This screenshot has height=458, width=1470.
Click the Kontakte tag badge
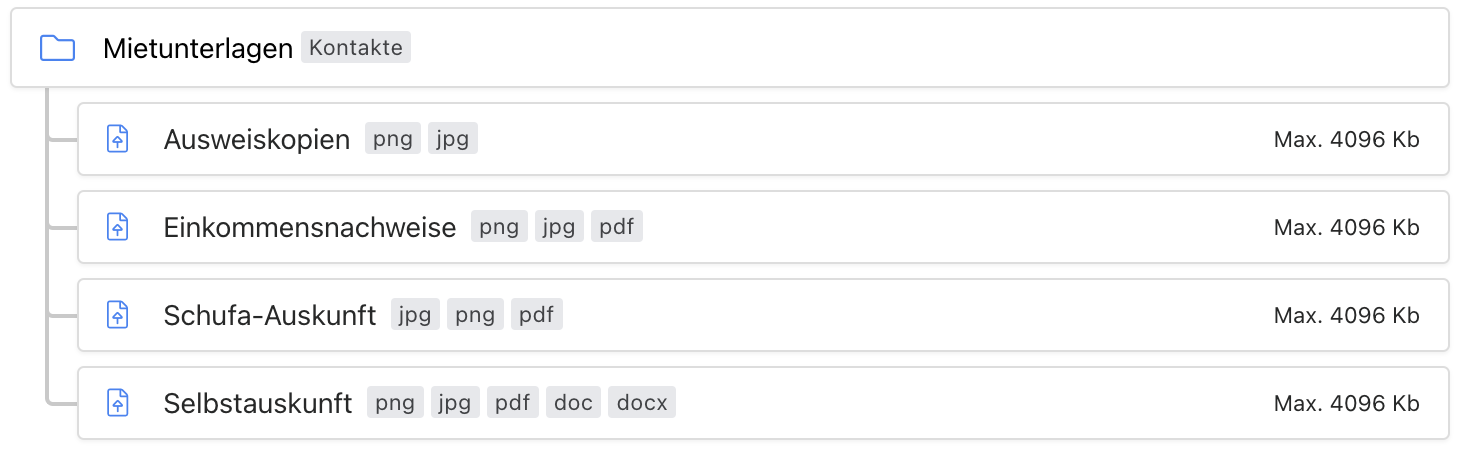[x=356, y=47]
